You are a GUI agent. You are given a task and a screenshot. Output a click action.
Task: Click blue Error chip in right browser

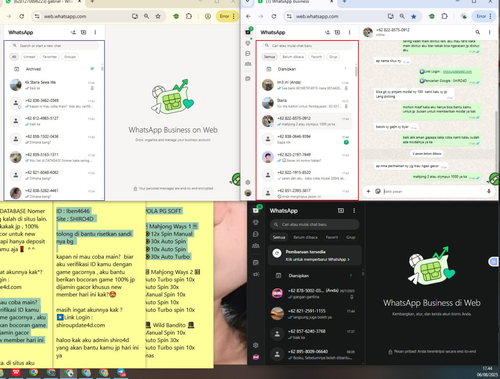[484, 16]
